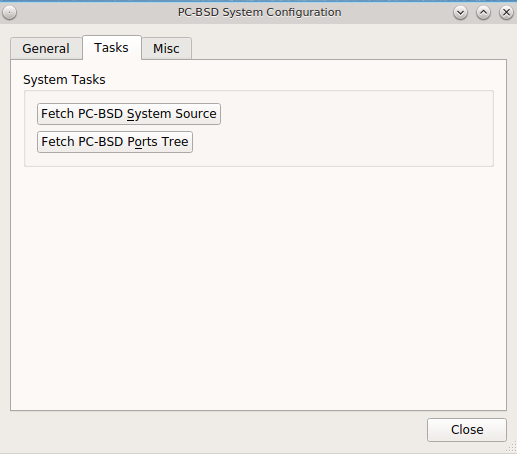Select the Tasks tab
517x454 pixels.
tap(112, 48)
